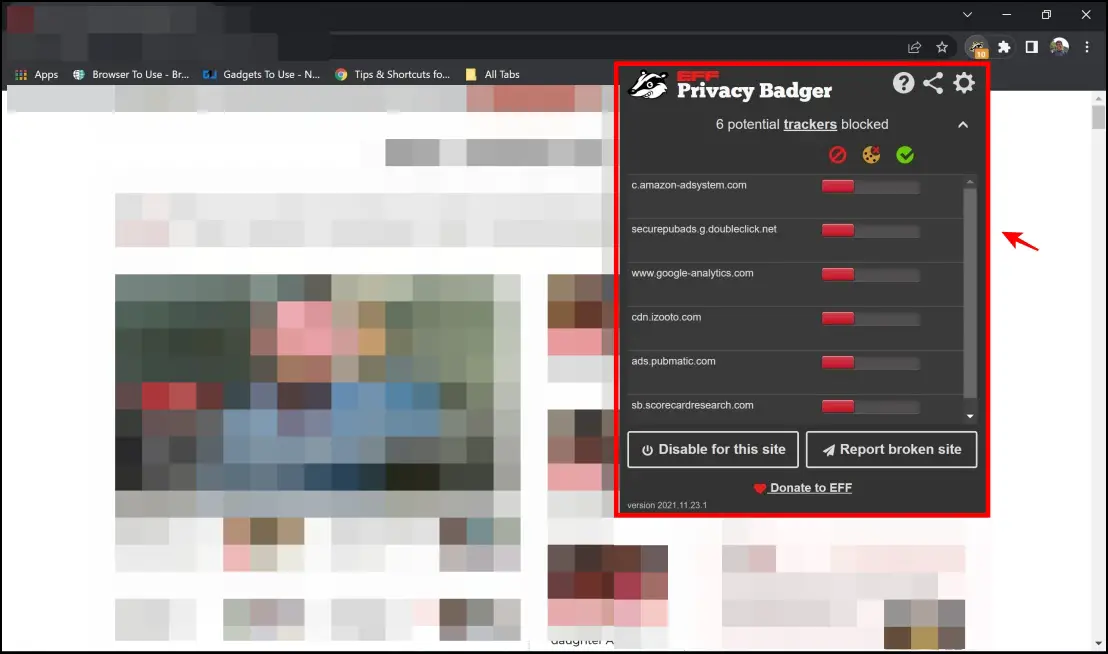Open the Browser To Use bookmark

[131, 74]
